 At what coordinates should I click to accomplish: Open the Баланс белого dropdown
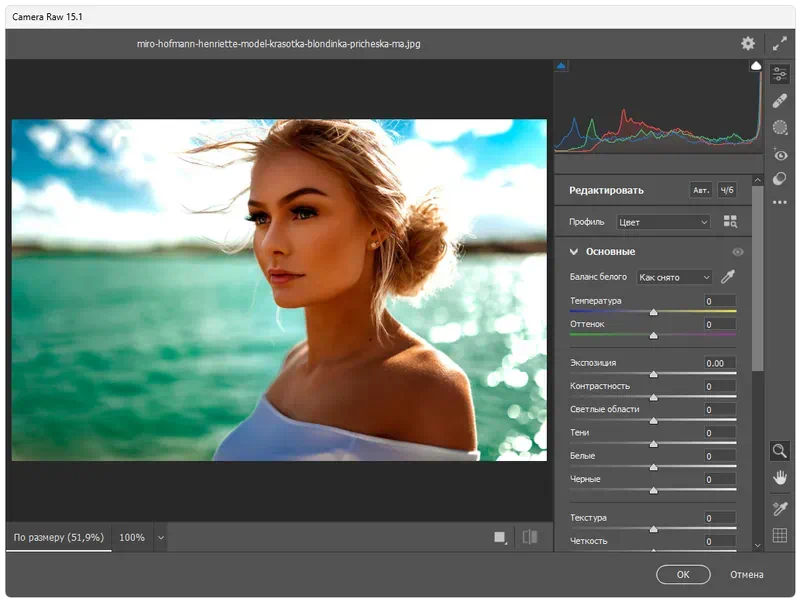[674, 277]
